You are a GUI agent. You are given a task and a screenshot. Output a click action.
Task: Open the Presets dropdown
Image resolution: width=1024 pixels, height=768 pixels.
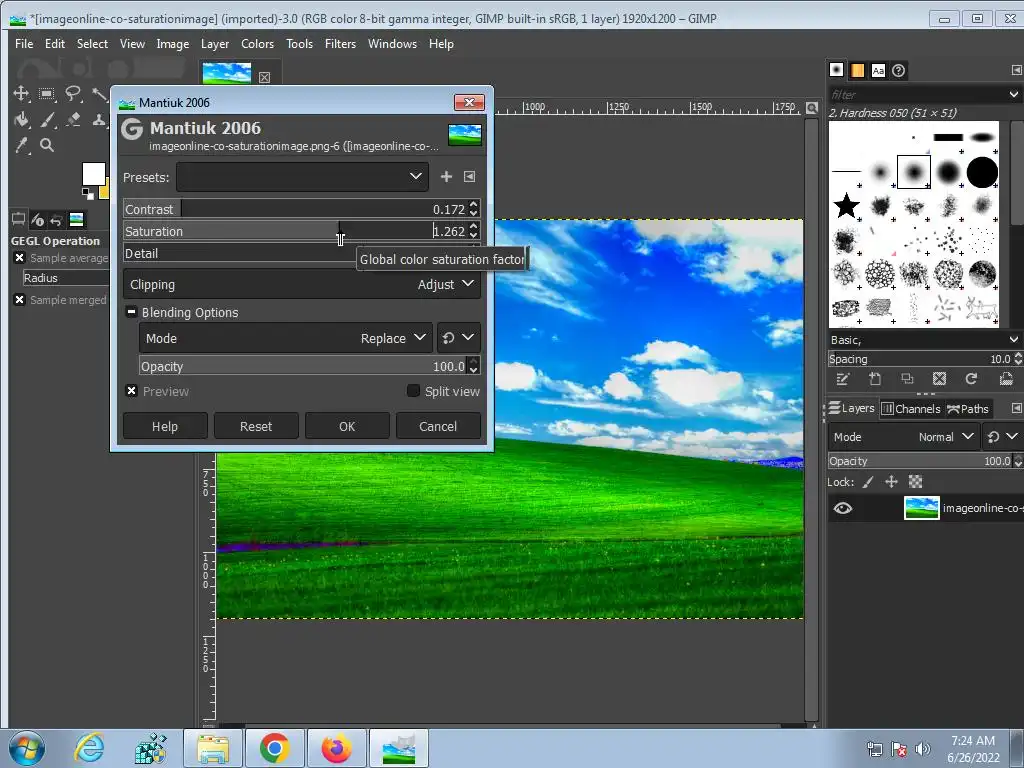click(x=302, y=177)
